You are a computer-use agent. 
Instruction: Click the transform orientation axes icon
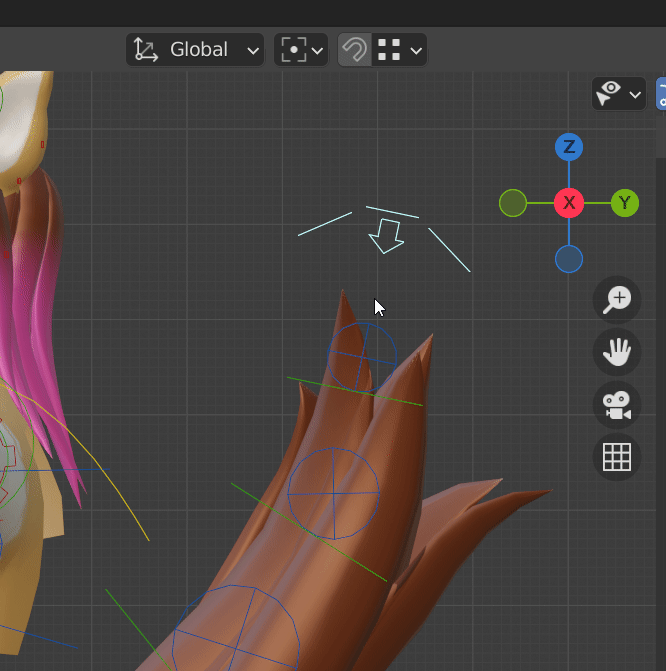click(x=146, y=50)
